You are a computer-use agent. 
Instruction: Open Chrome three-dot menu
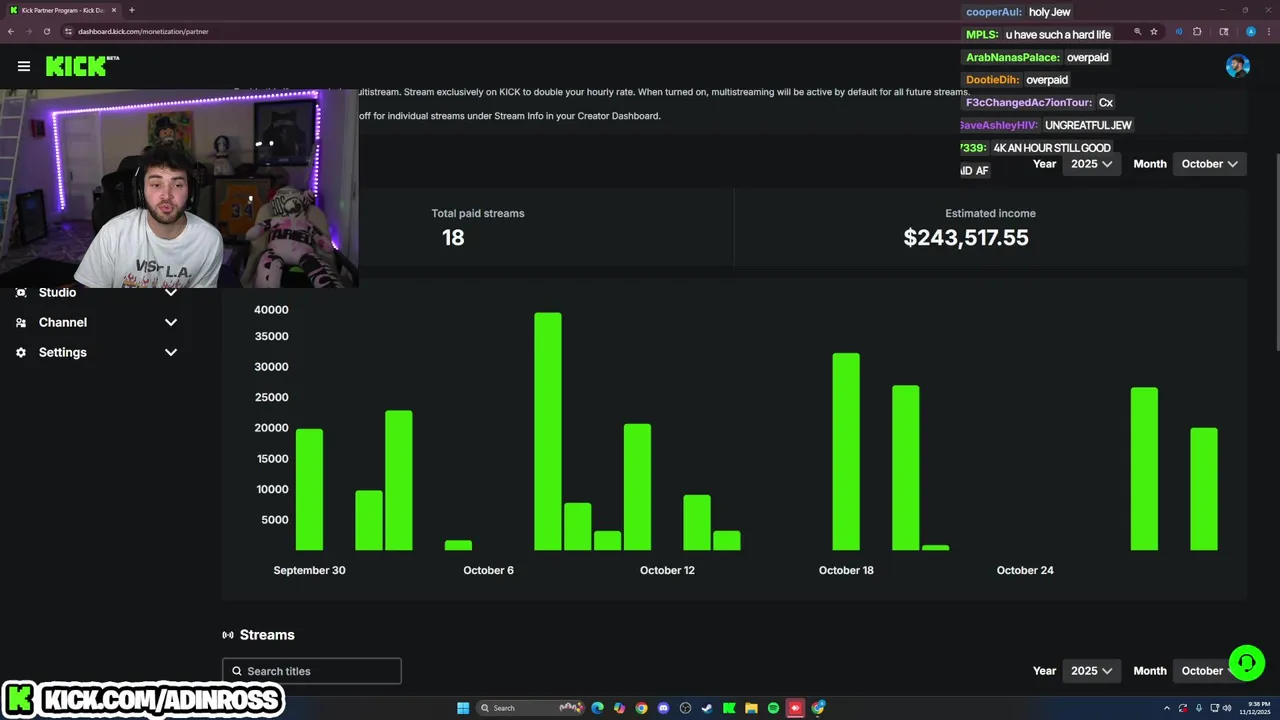pos(1268,31)
